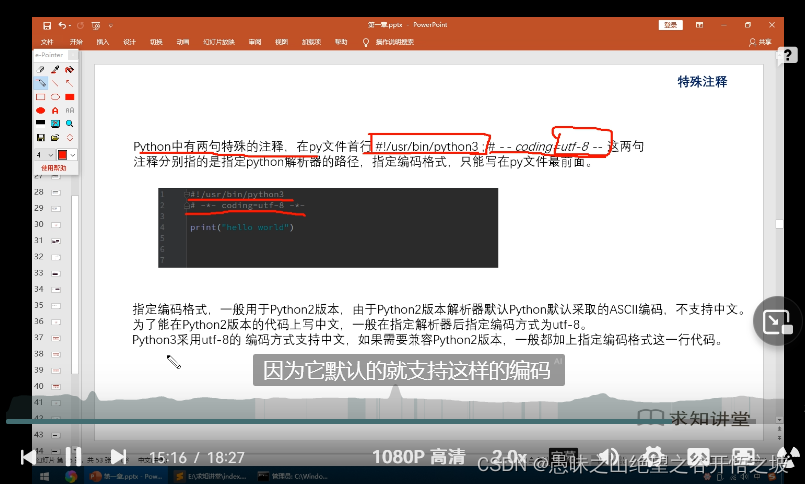Screen dimensions: 805x484
Task: Click the floppy disk save icon in e-Pointer
Action: (41, 138)
